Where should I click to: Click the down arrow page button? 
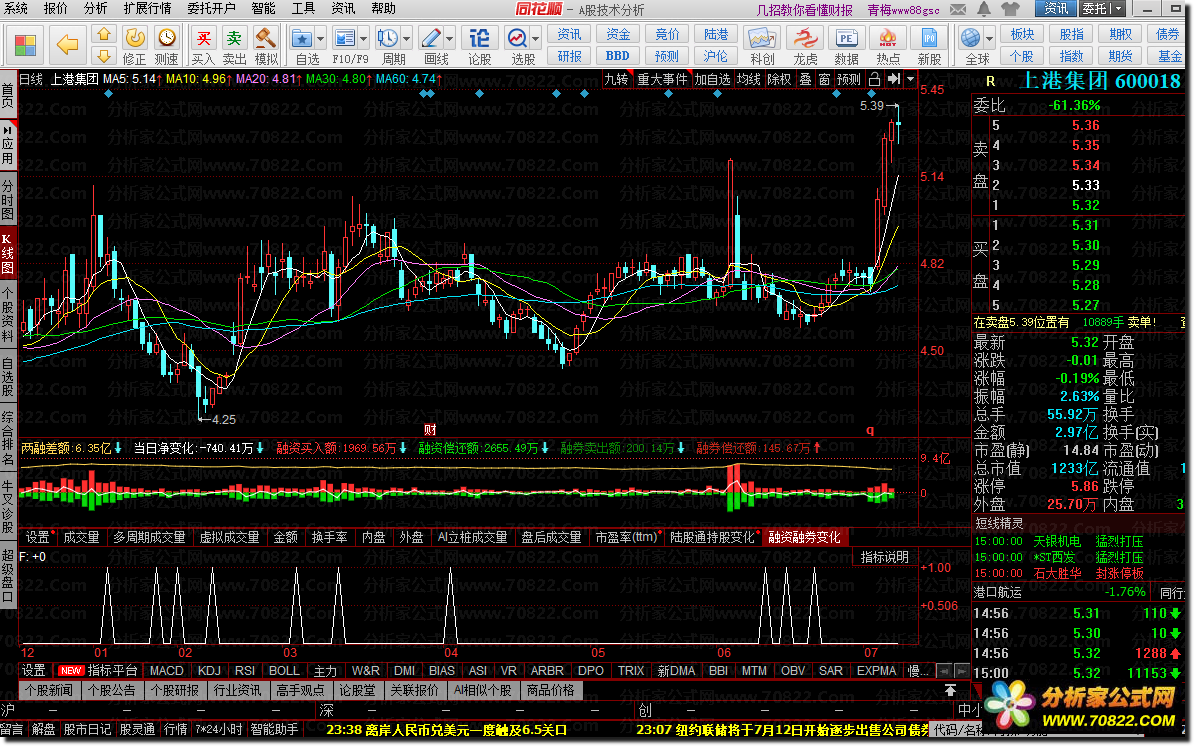coord(104,56)
